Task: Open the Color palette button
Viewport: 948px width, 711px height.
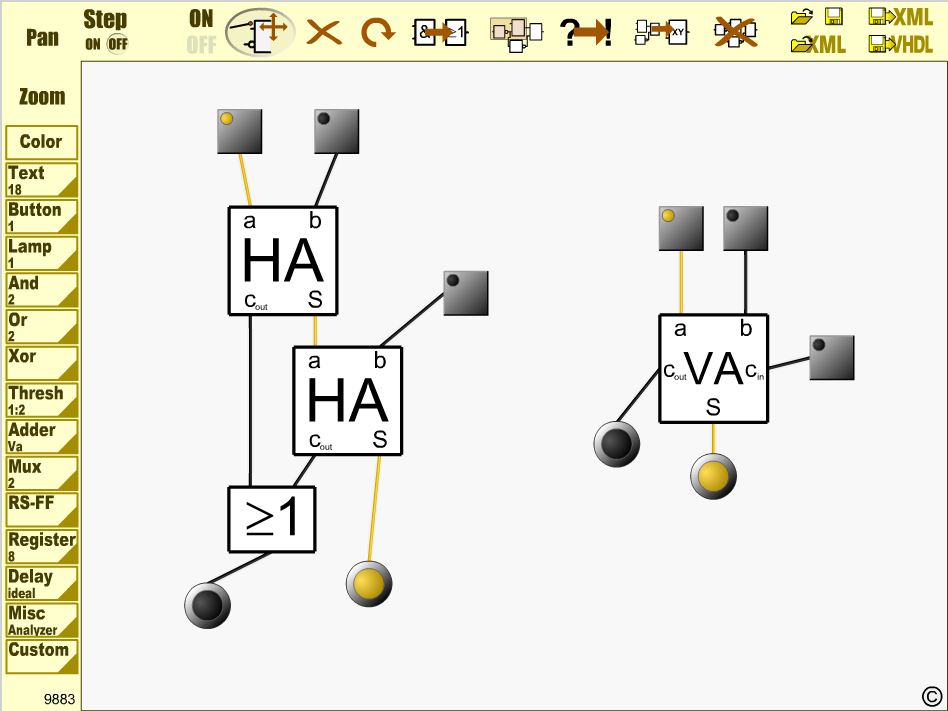Action: point(41,142)
